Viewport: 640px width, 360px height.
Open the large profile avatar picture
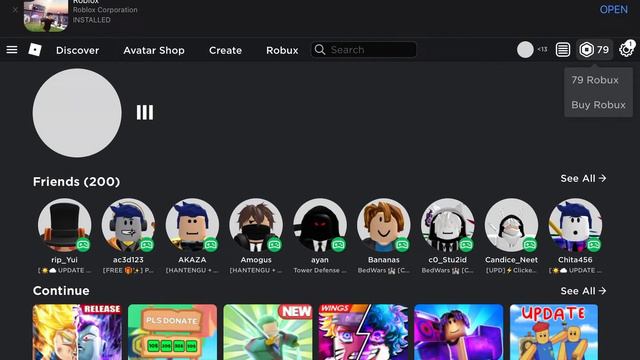pos(77,113)
